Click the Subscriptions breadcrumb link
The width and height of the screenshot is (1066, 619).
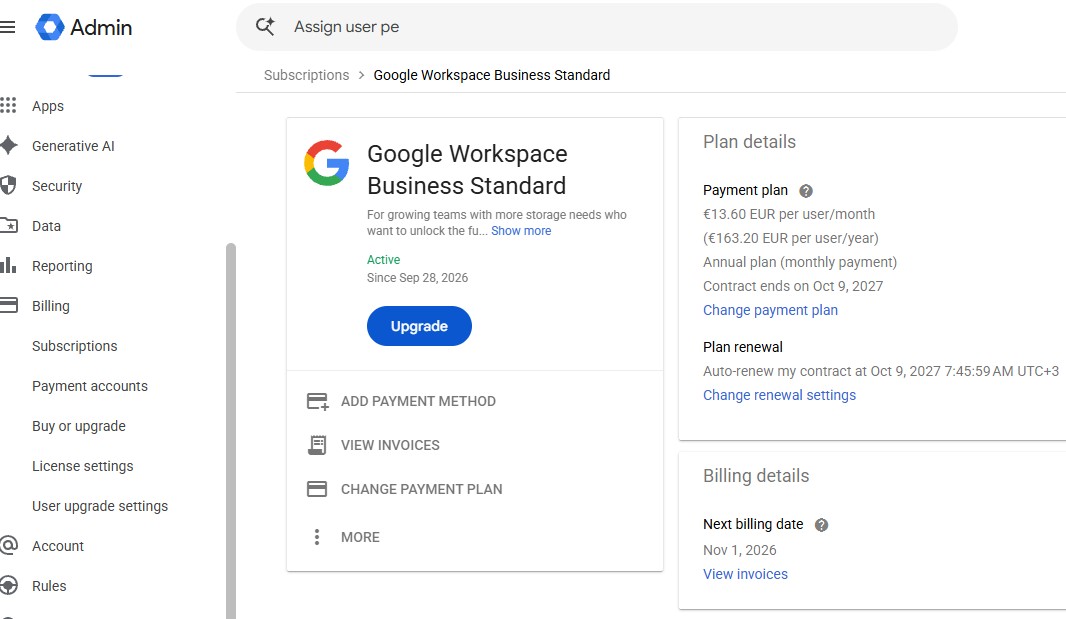(307, 75)
